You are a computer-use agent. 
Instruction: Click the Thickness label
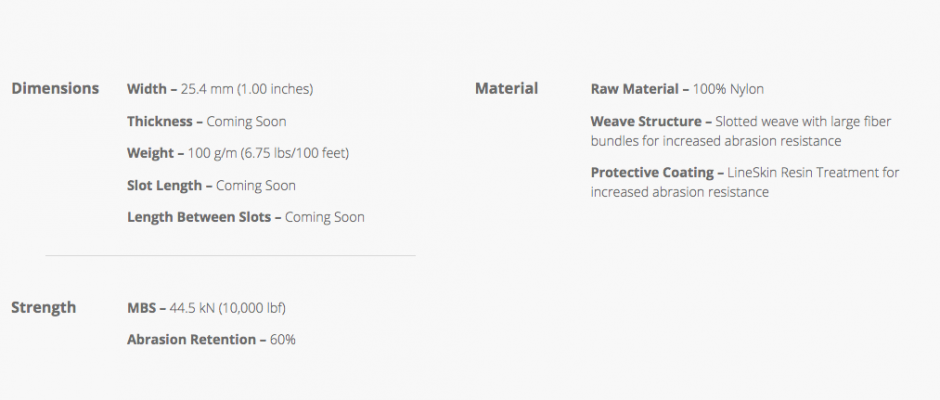(x=159, y=121)
